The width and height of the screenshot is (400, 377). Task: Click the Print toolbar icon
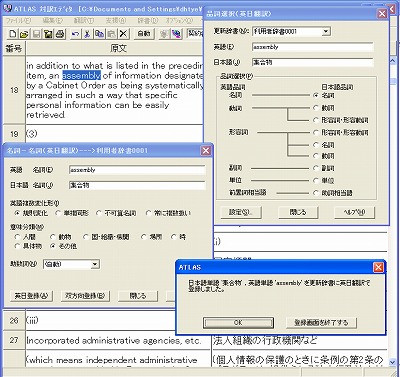tap(60, 34)
